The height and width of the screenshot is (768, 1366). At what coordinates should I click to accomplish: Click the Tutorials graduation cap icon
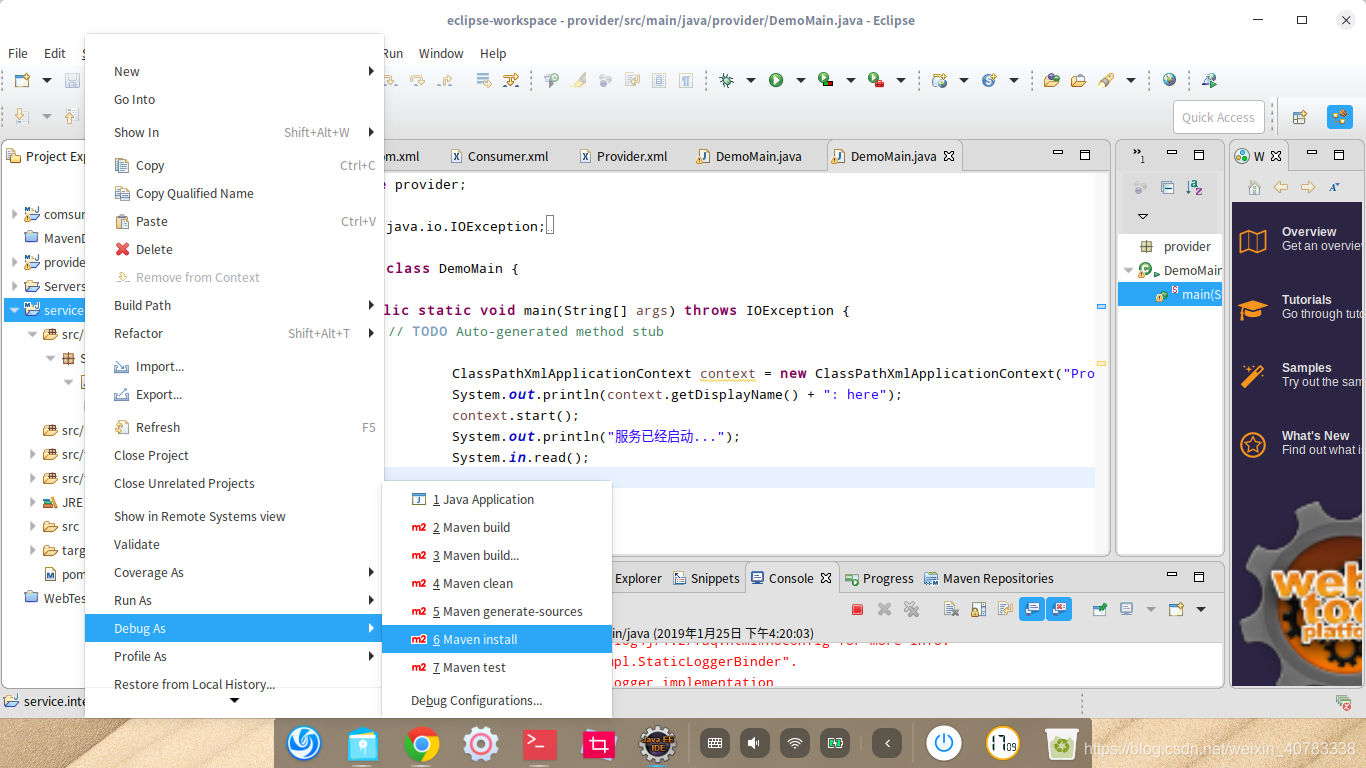(x=1253, y=309)
